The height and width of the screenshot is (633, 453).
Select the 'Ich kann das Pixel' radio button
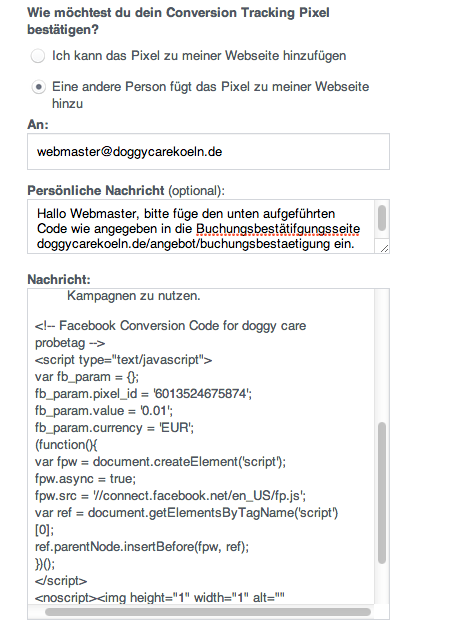click(x=38, y=56)
